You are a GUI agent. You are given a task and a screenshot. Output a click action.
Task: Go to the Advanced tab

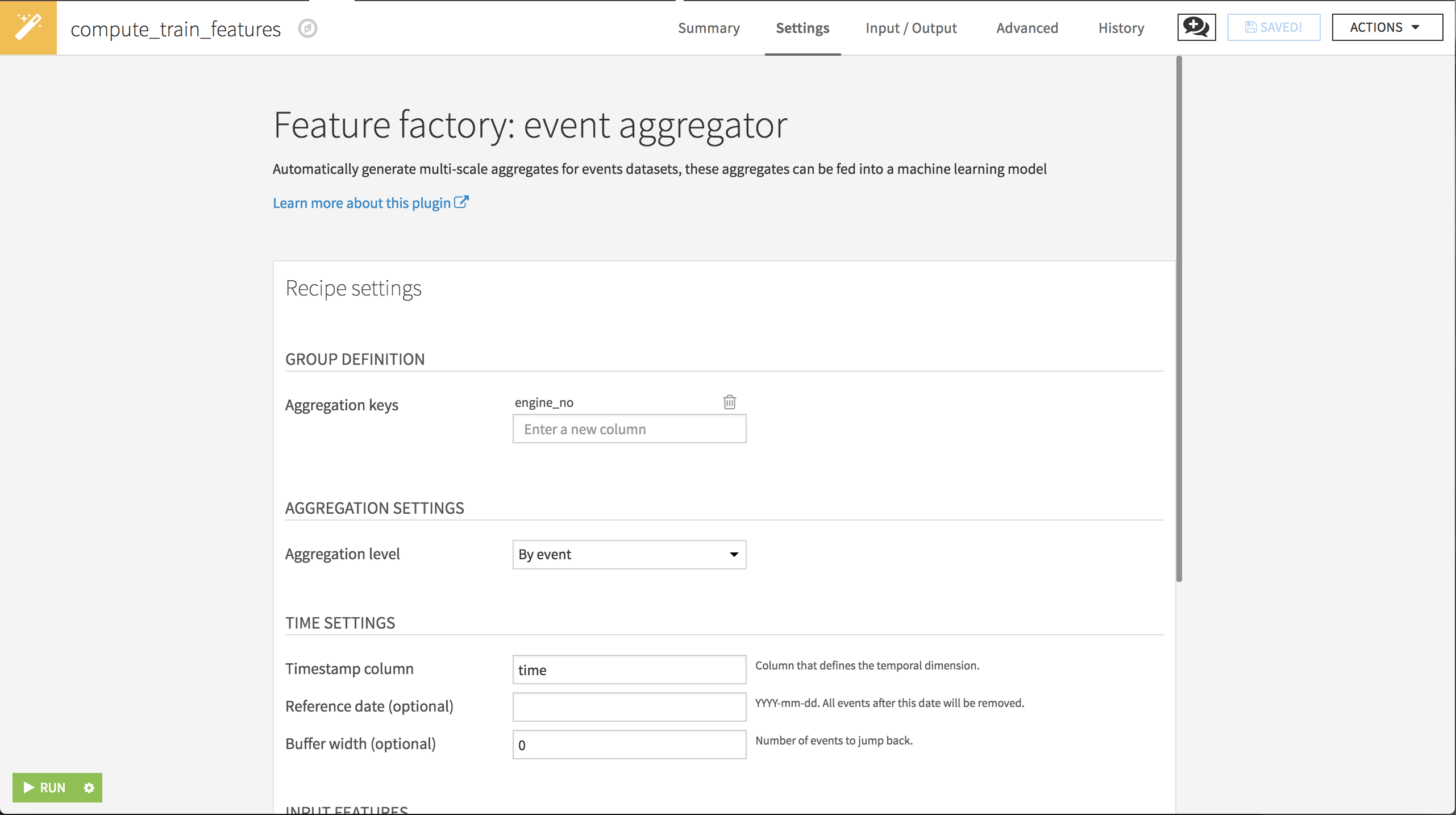click(x=1027, y=28)
